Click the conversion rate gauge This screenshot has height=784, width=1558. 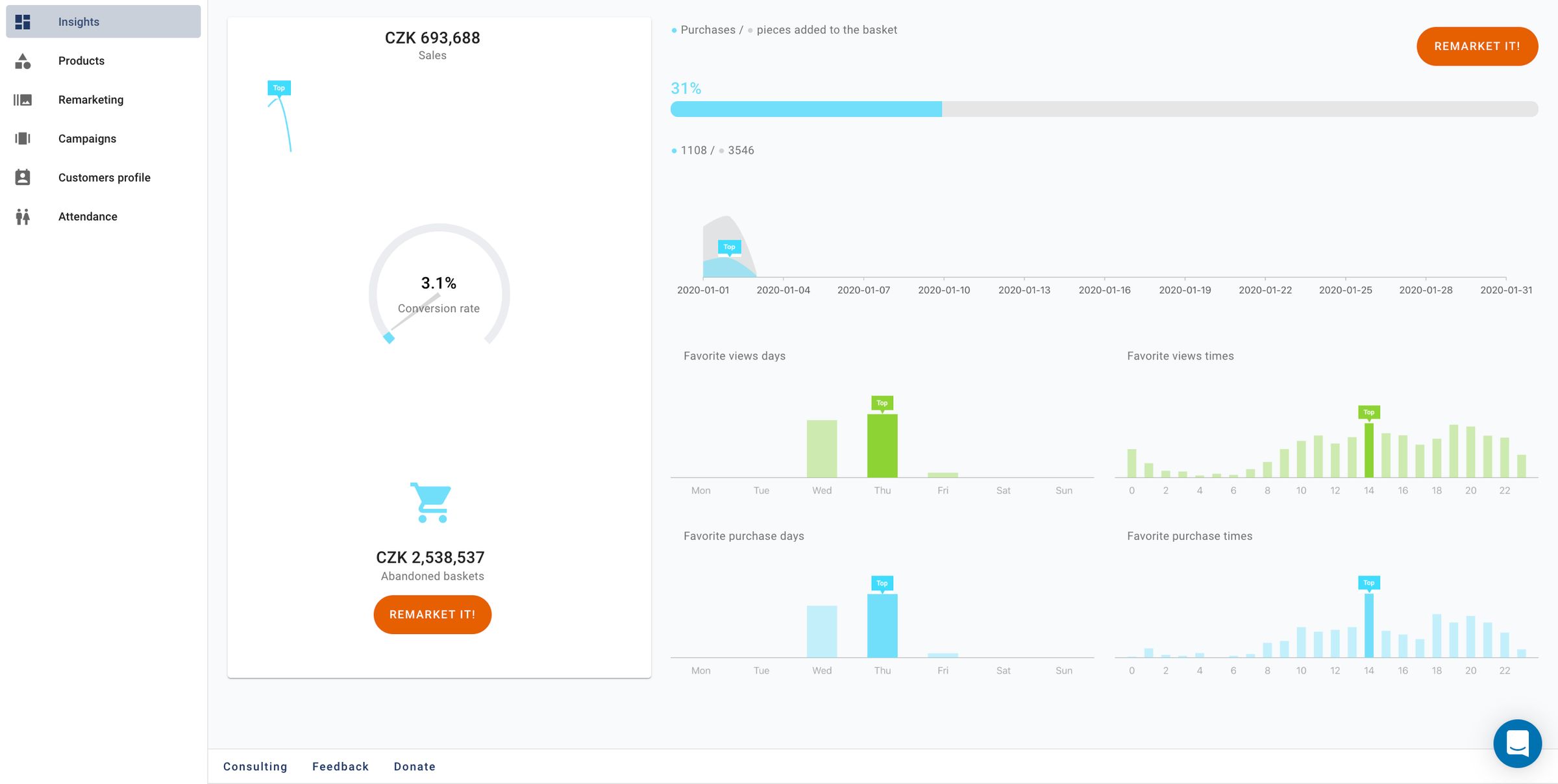click(439, 292)
